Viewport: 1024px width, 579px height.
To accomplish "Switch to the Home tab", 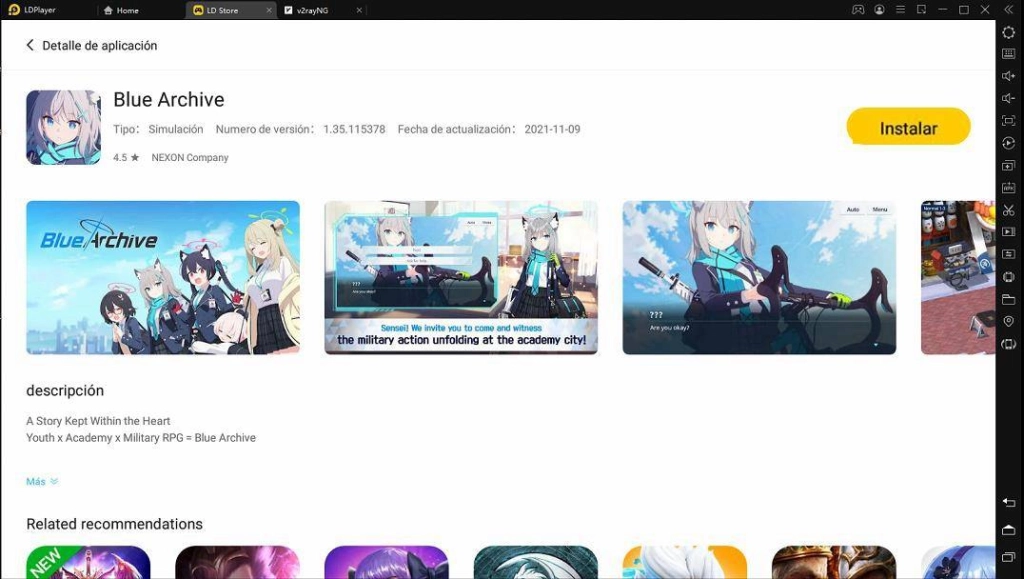I will click(x=121, y=10).
